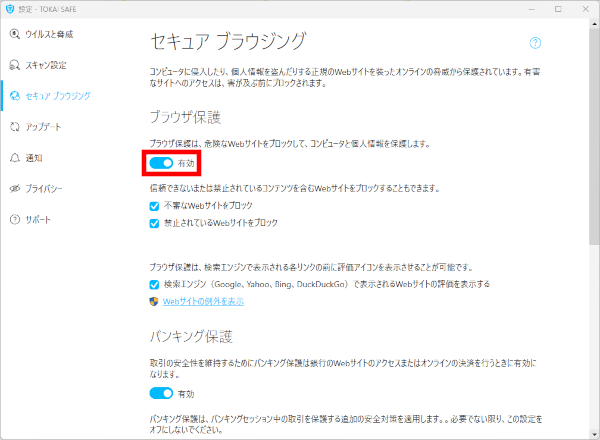Uncheck 禁止されているWebサイトをブロック checkbox
This screenshot has width=600, height=440.
coord(154,223)
